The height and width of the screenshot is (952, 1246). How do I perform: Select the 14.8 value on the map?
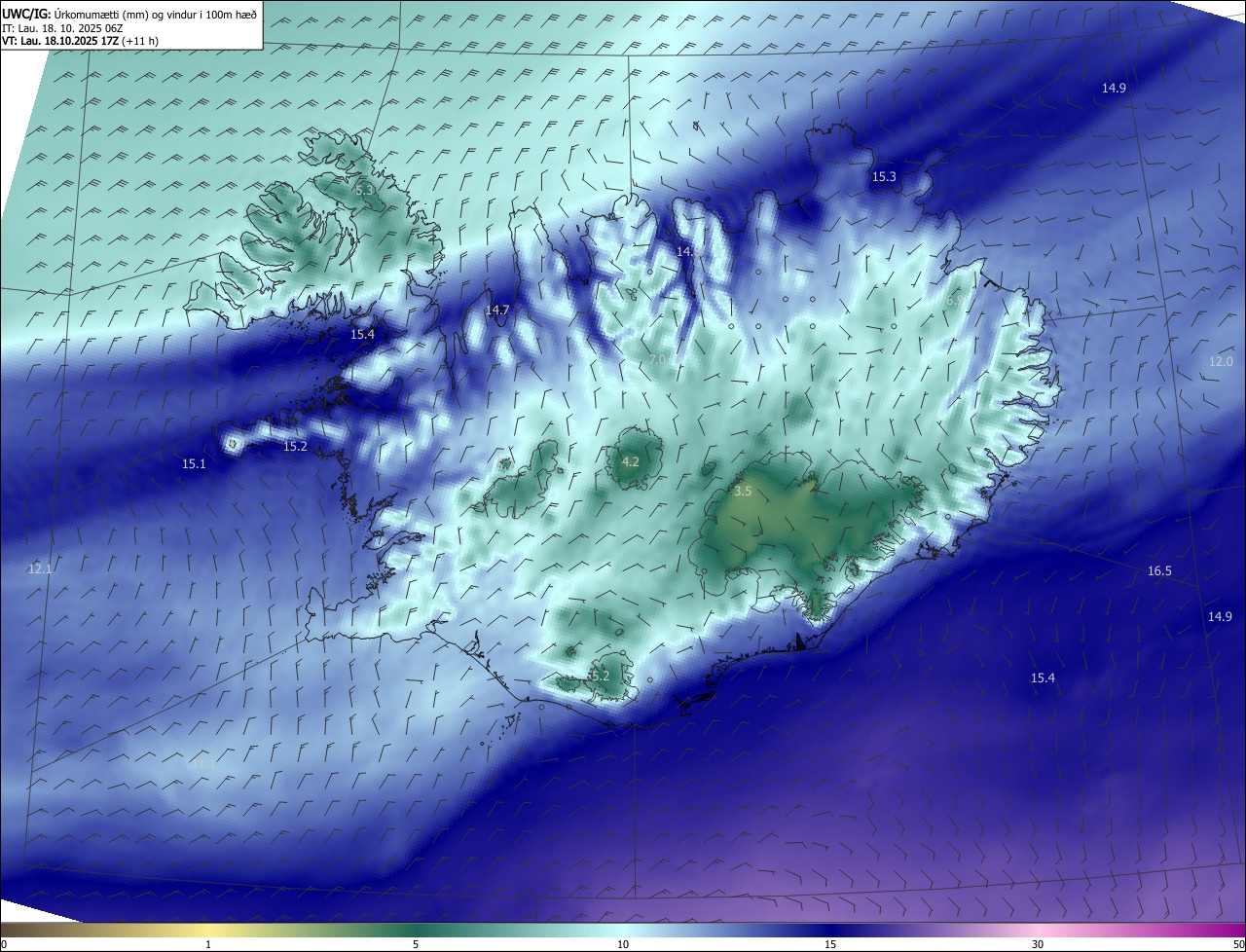688,251
